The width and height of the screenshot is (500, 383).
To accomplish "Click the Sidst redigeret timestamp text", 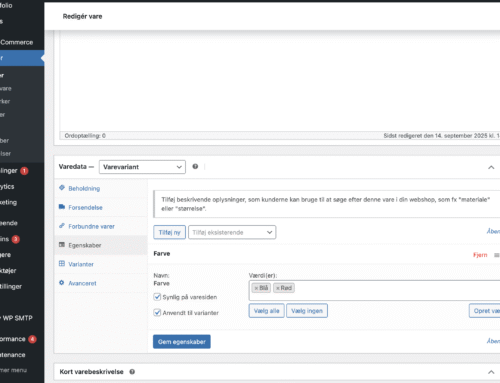I will [442, 136].
